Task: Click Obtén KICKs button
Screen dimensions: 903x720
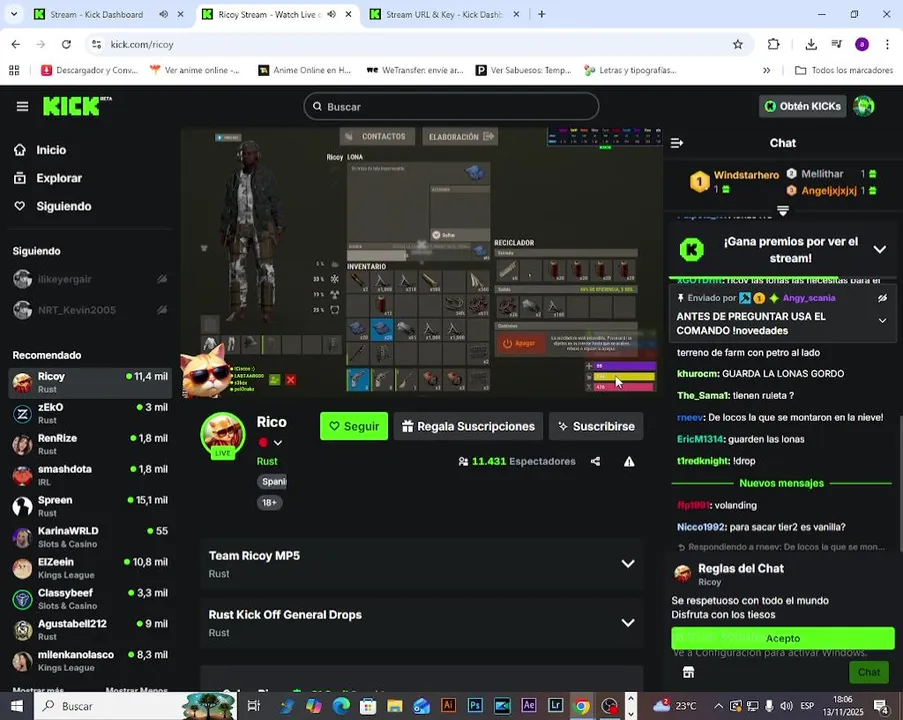Action: coord(803,106)
